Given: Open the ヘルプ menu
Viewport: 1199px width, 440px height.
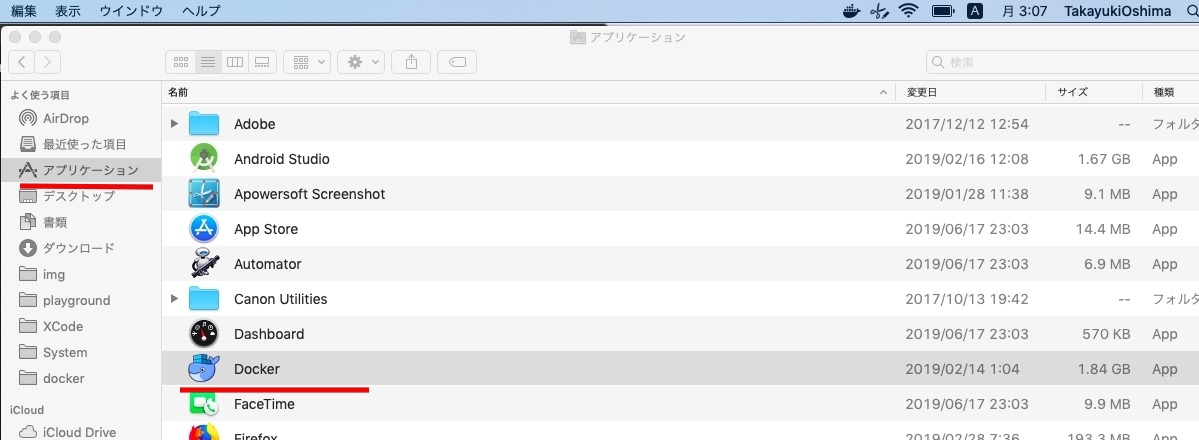Looking at the screenshot, I should tap(202, 11).
